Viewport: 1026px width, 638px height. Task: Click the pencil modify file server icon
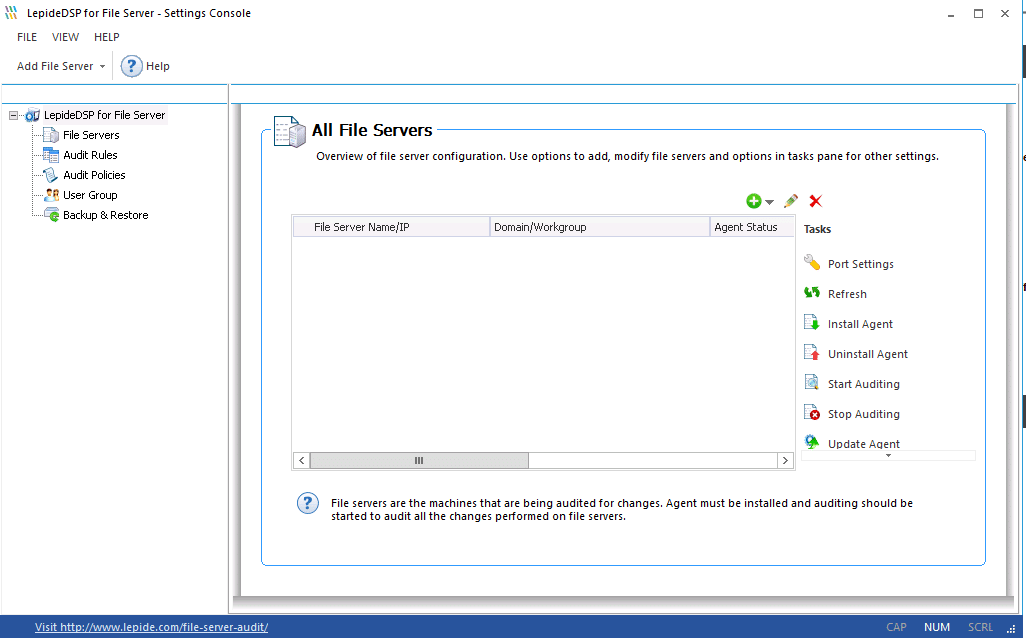(790, 201)
